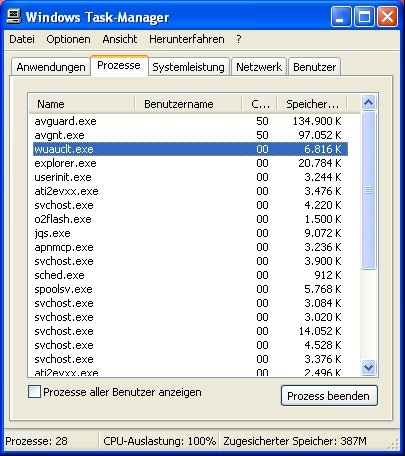Select svchost.exe row with 14.052 K
This screenshot has height=456, width=405.
(190, 331)
